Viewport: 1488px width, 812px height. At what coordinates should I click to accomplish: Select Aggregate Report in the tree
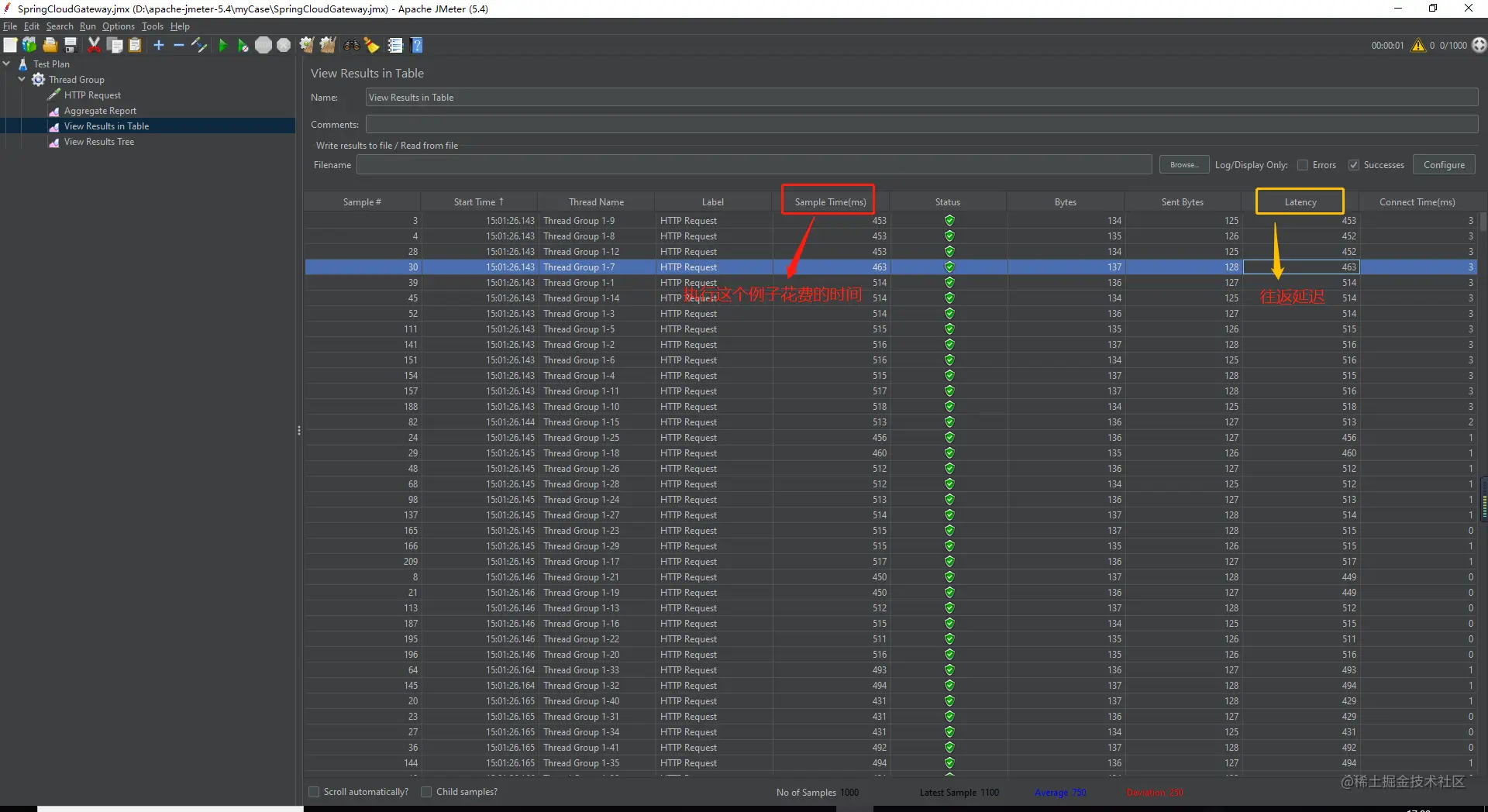[x=100, y=111]
